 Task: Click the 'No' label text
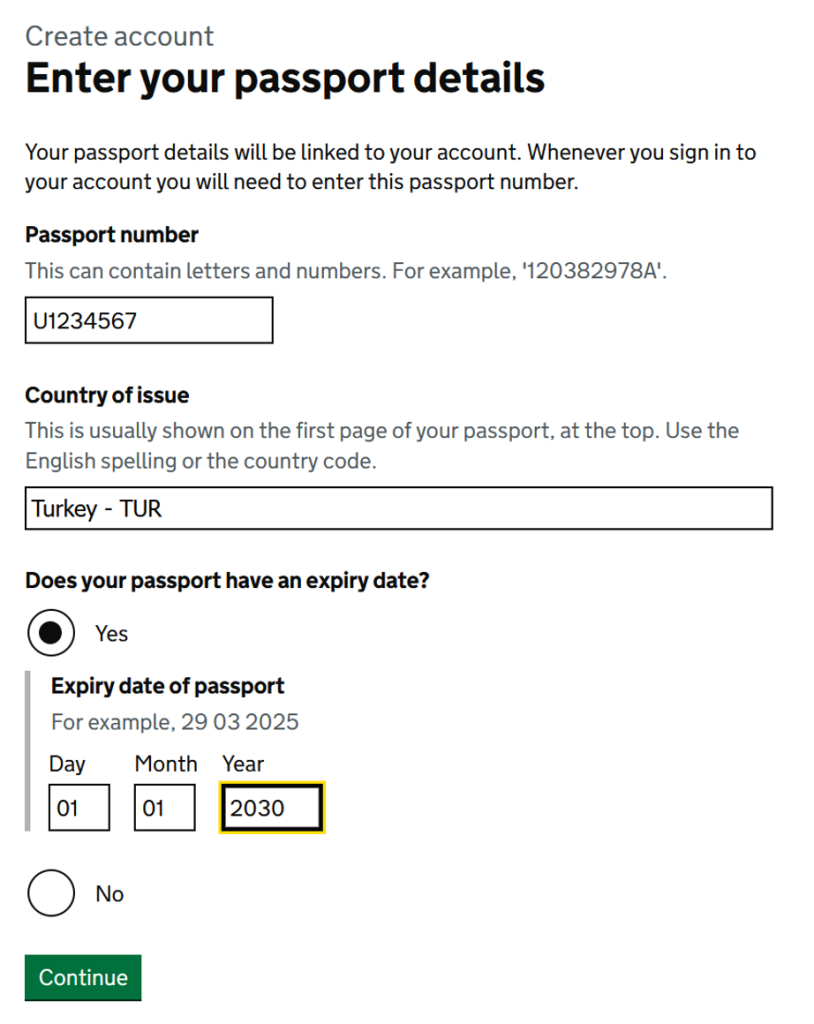coord(110,894)
